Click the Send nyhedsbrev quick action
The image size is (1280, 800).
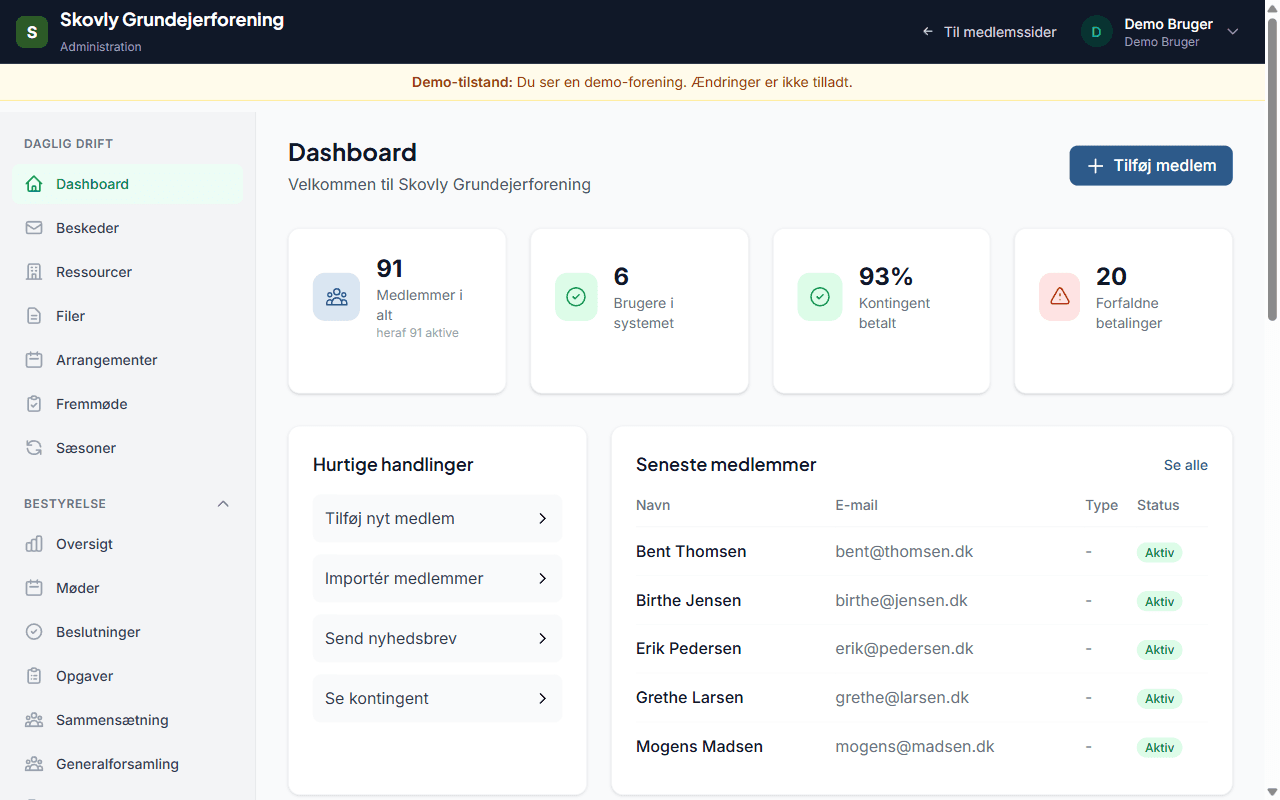click(437, 638)
